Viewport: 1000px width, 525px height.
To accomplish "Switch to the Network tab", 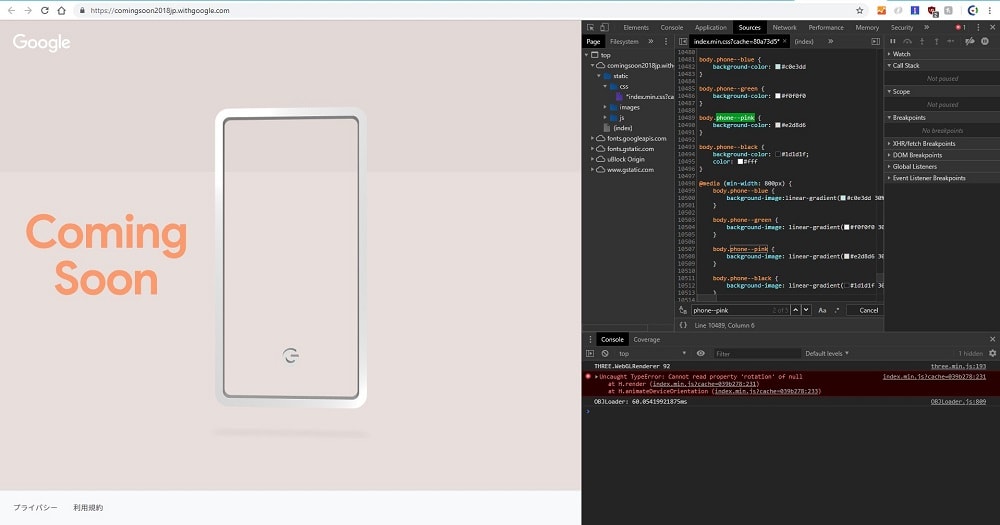I will coord(784,27).
